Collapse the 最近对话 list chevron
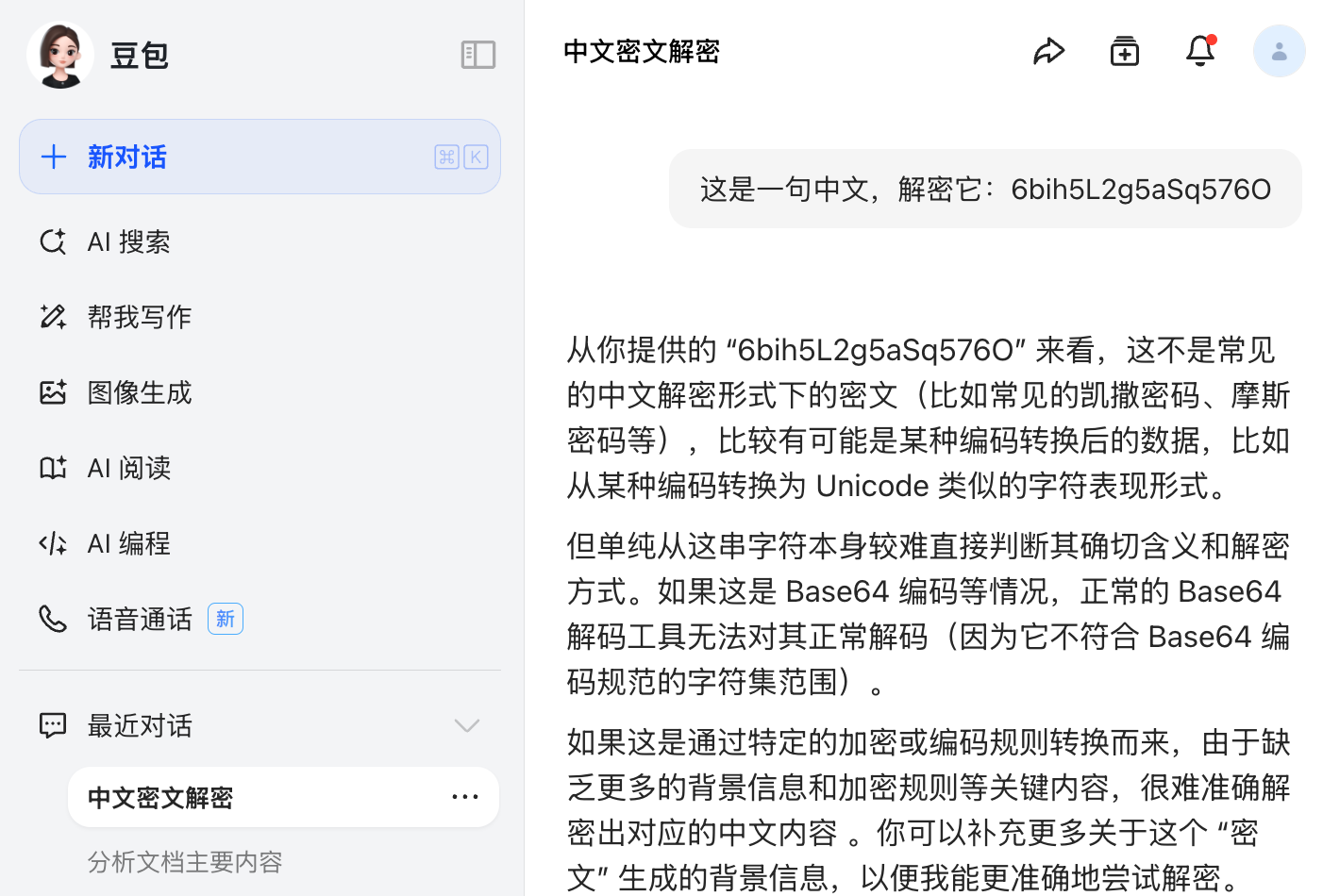This screenshot has width=1323, height=896. point(466,725)
